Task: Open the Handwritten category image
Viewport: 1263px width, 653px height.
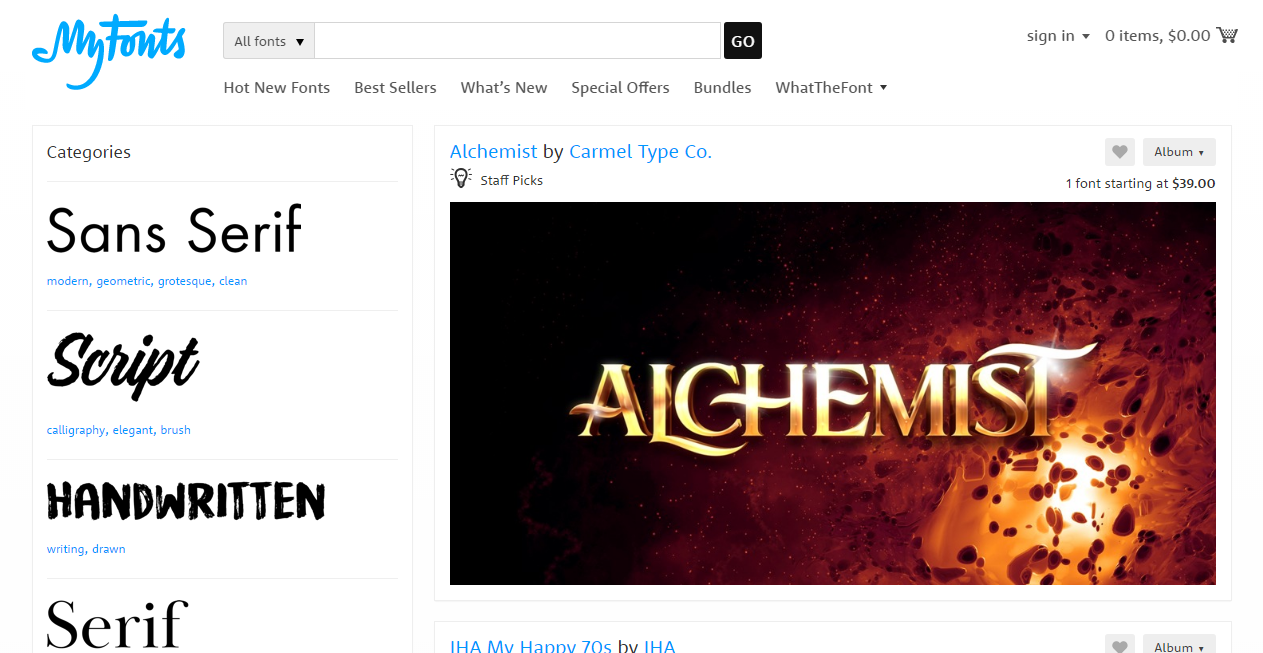Action: 186,501
